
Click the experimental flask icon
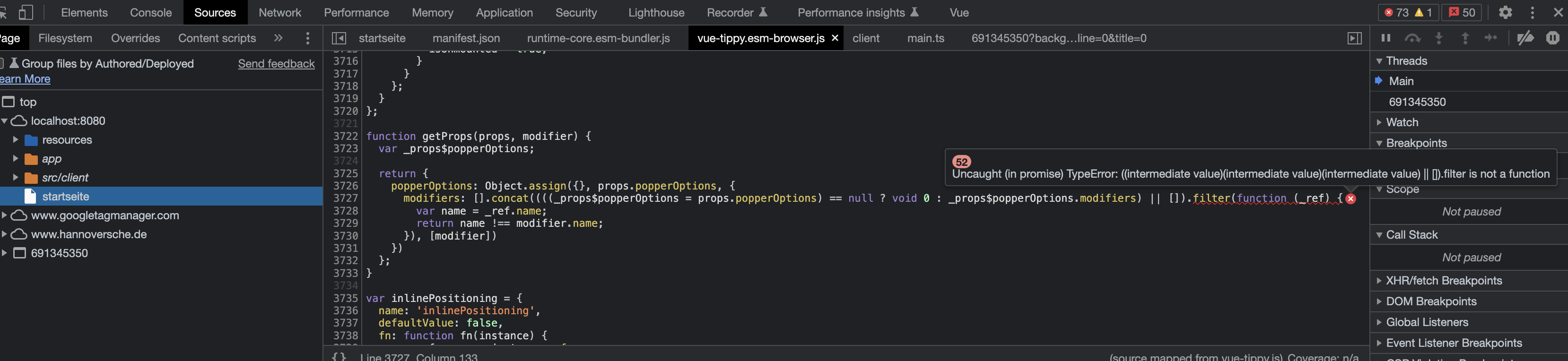click(14, 63)
